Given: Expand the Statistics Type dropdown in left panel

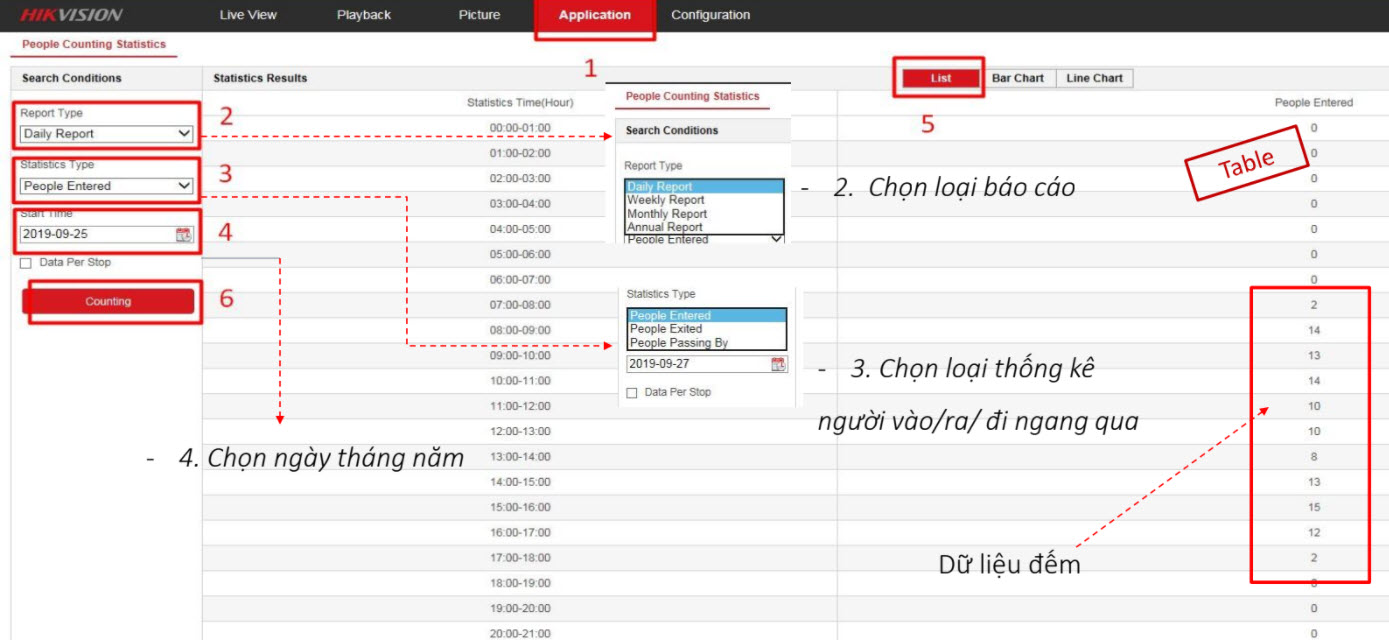Looking at the screenshot, I should (106, 186).
